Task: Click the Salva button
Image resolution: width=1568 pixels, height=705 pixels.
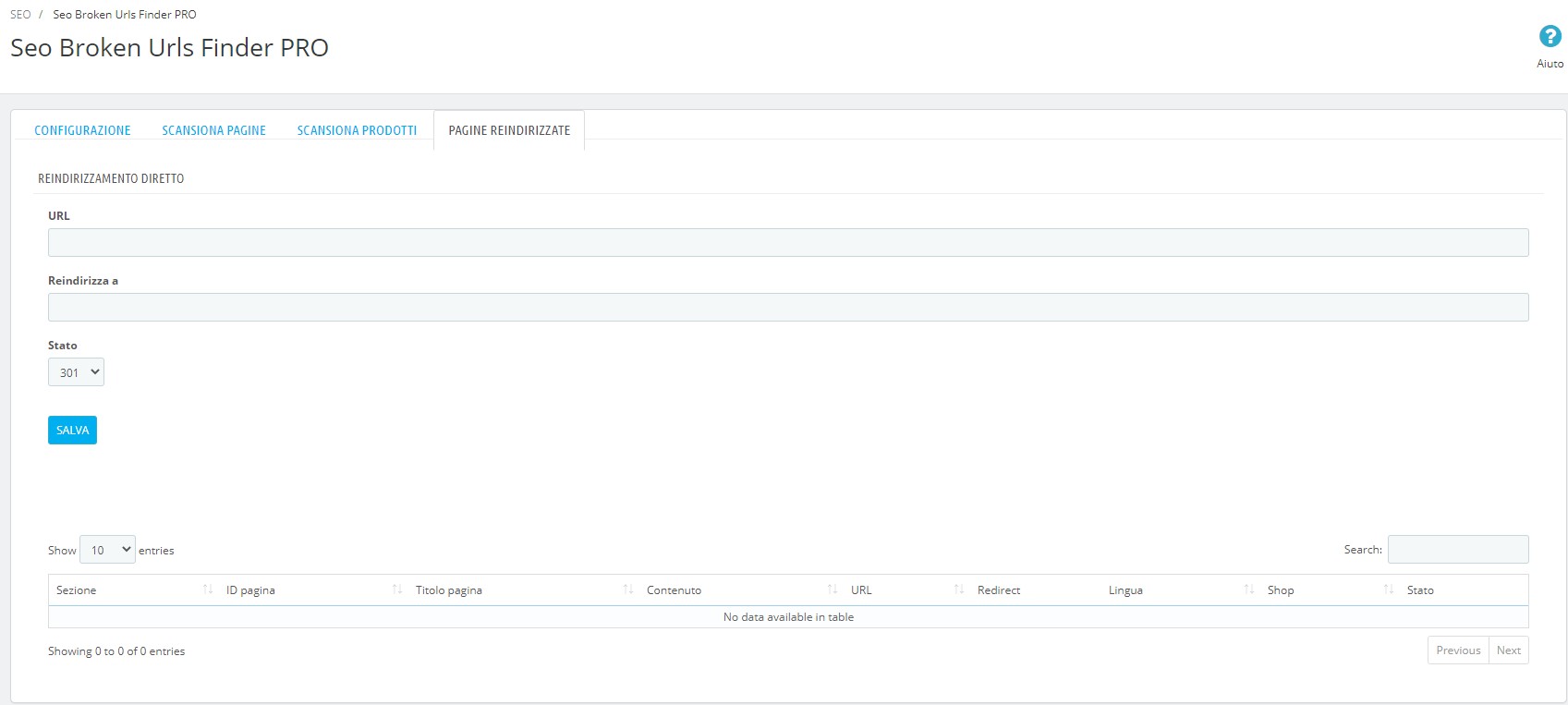Action: pos(72,431)
